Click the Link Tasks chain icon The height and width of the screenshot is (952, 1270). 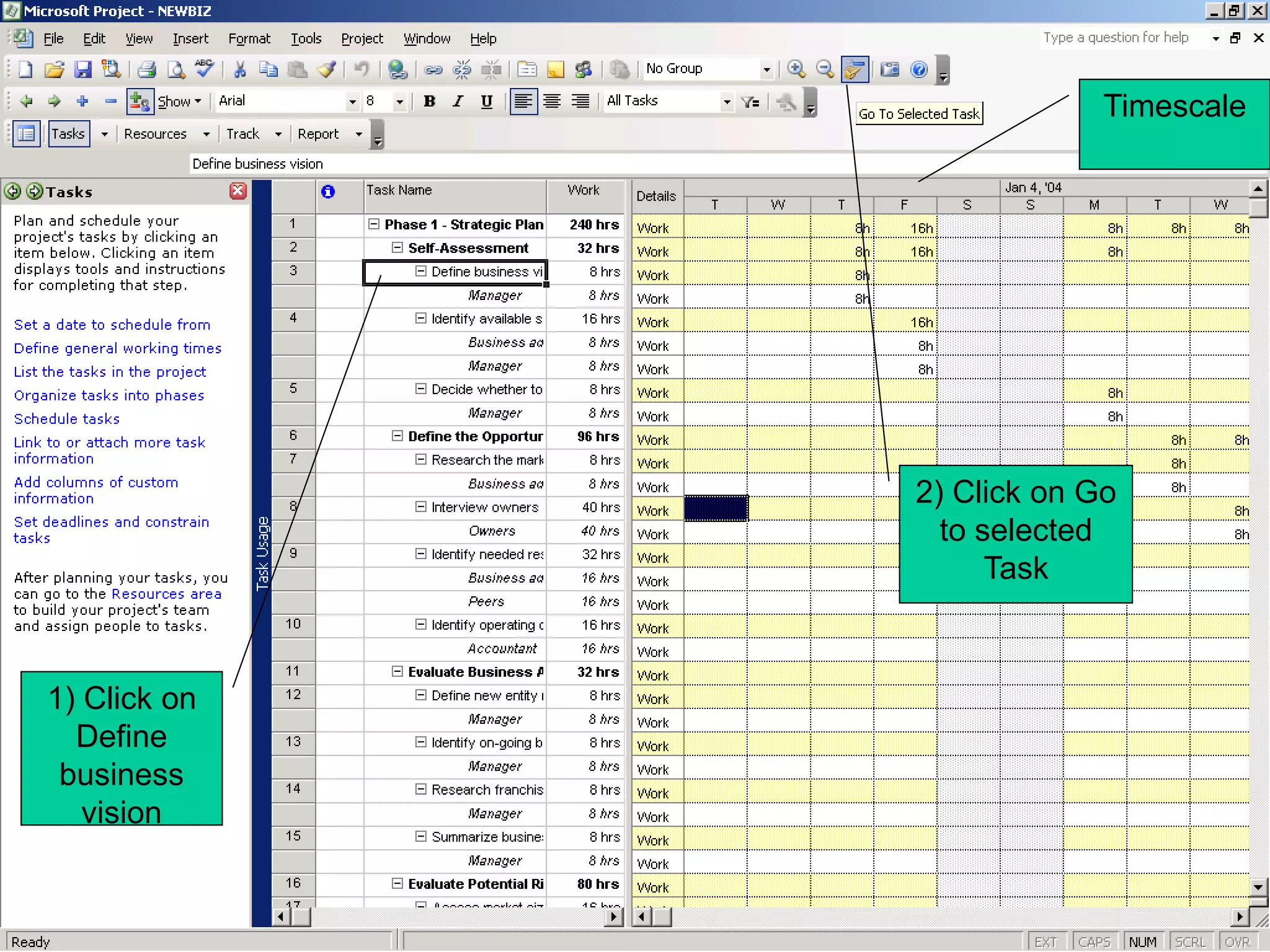[433, 69]
